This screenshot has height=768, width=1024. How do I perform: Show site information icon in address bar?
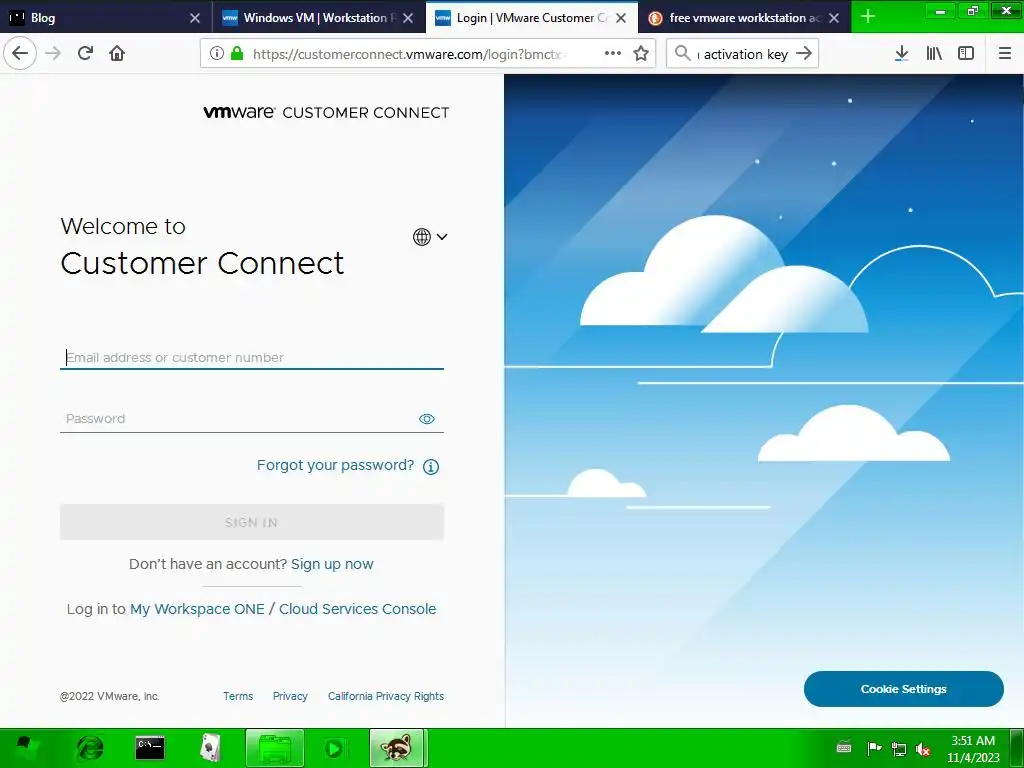[x=217, y=54]
